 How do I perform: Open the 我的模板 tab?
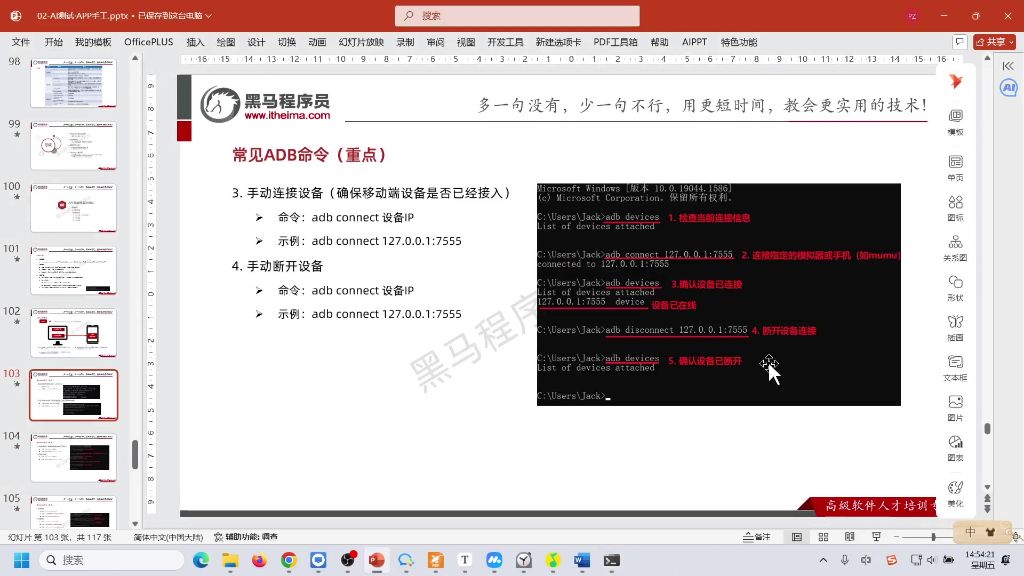pyautogui.click(x=93, y=42)
